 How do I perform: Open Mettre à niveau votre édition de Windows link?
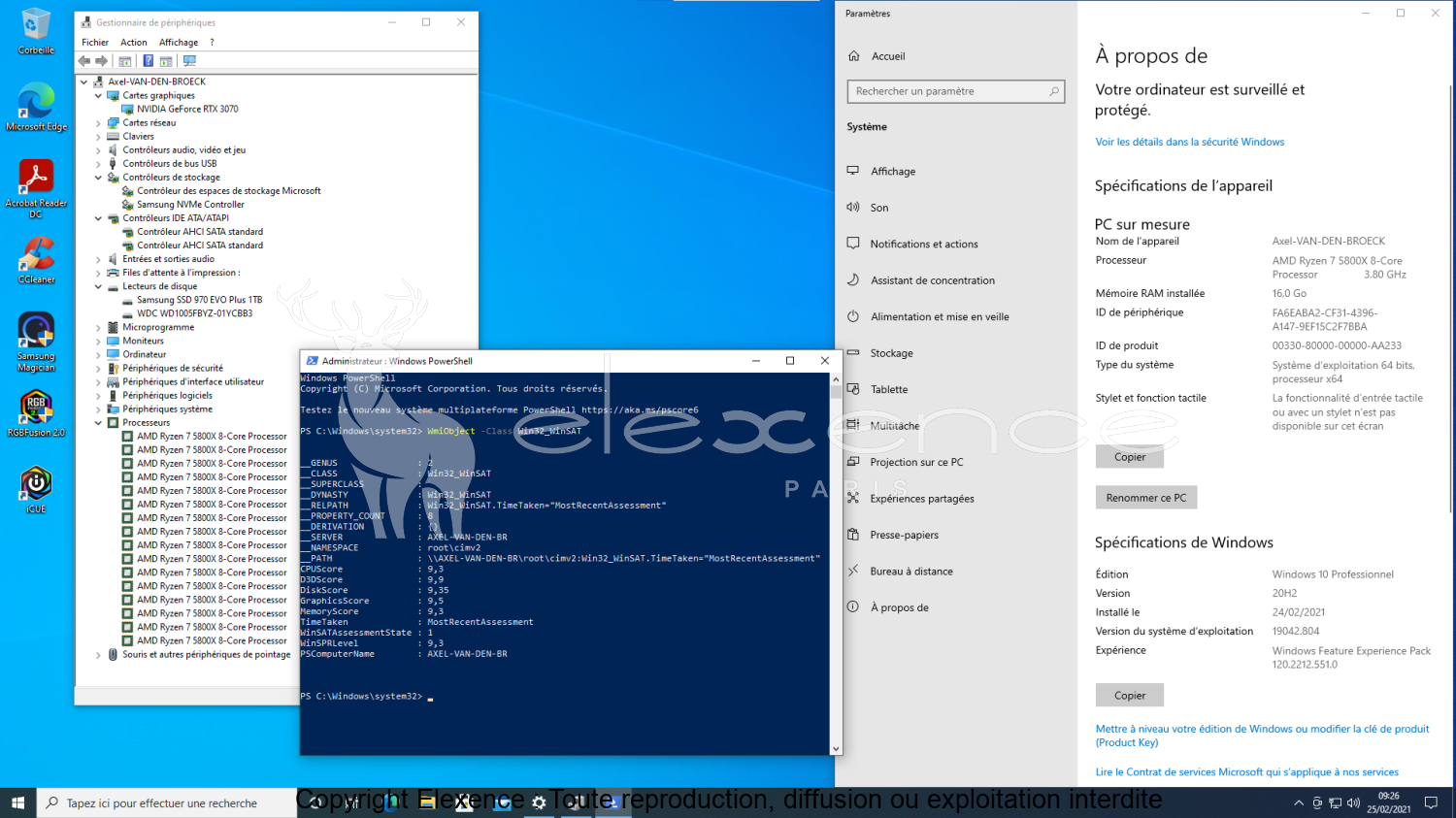[1262, 736]
